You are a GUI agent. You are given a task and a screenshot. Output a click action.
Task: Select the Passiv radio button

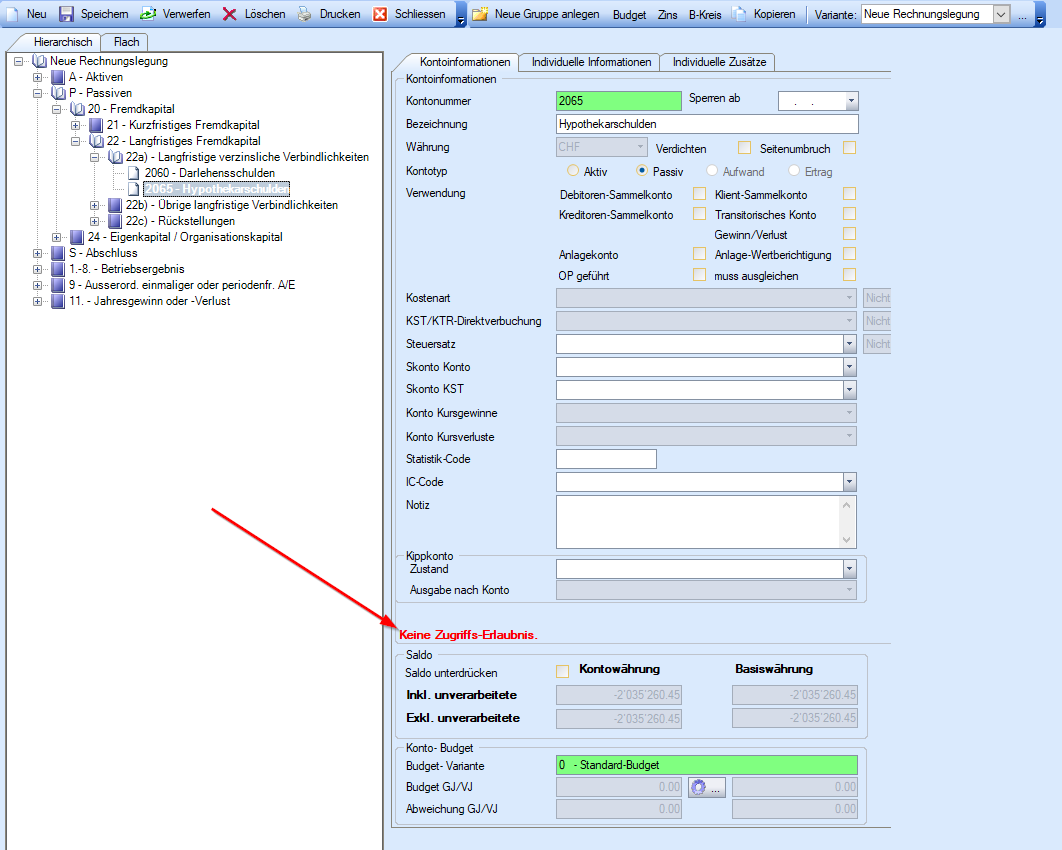[x=641, y=171]
